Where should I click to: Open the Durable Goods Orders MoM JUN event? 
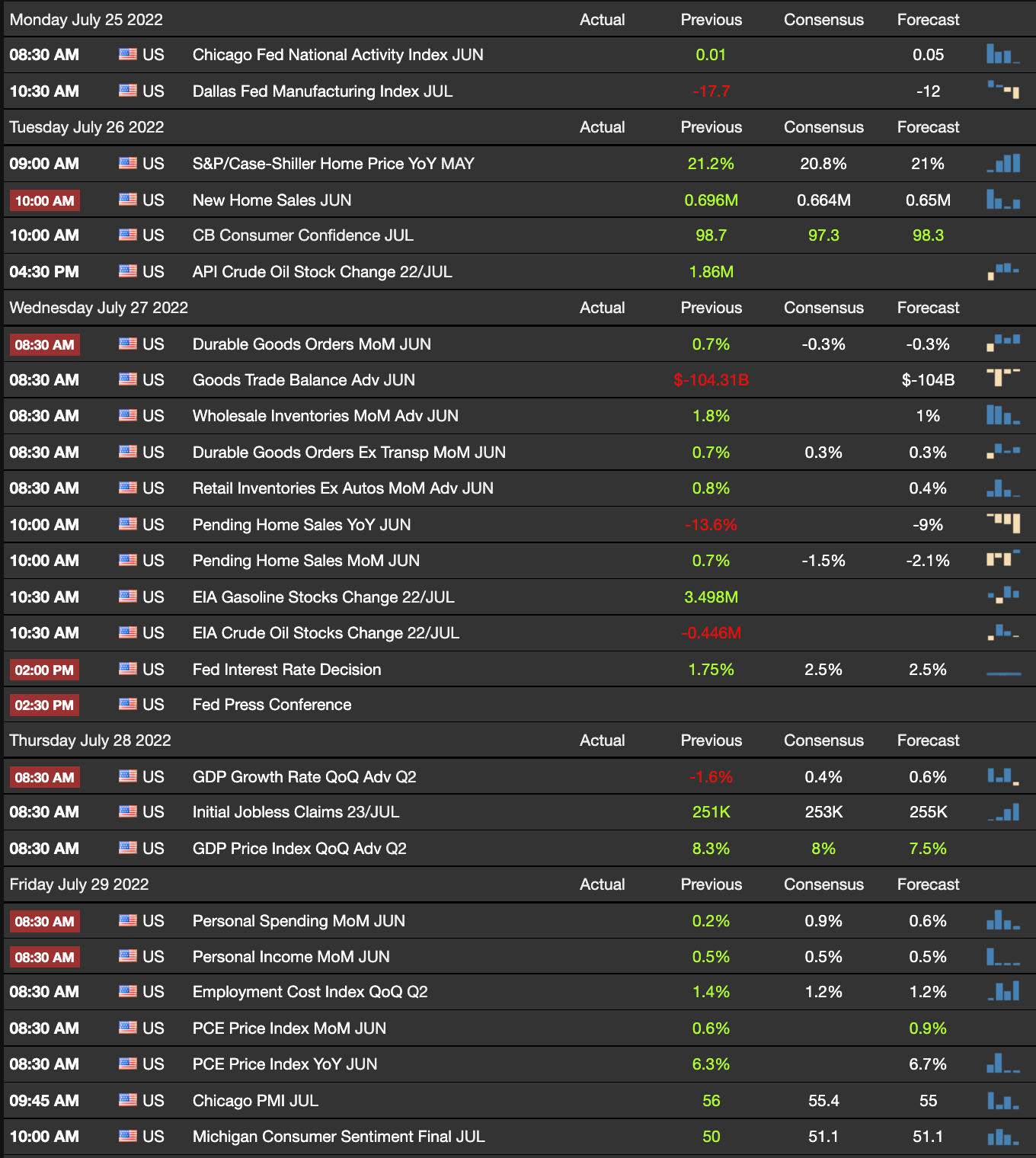point(312,344)
